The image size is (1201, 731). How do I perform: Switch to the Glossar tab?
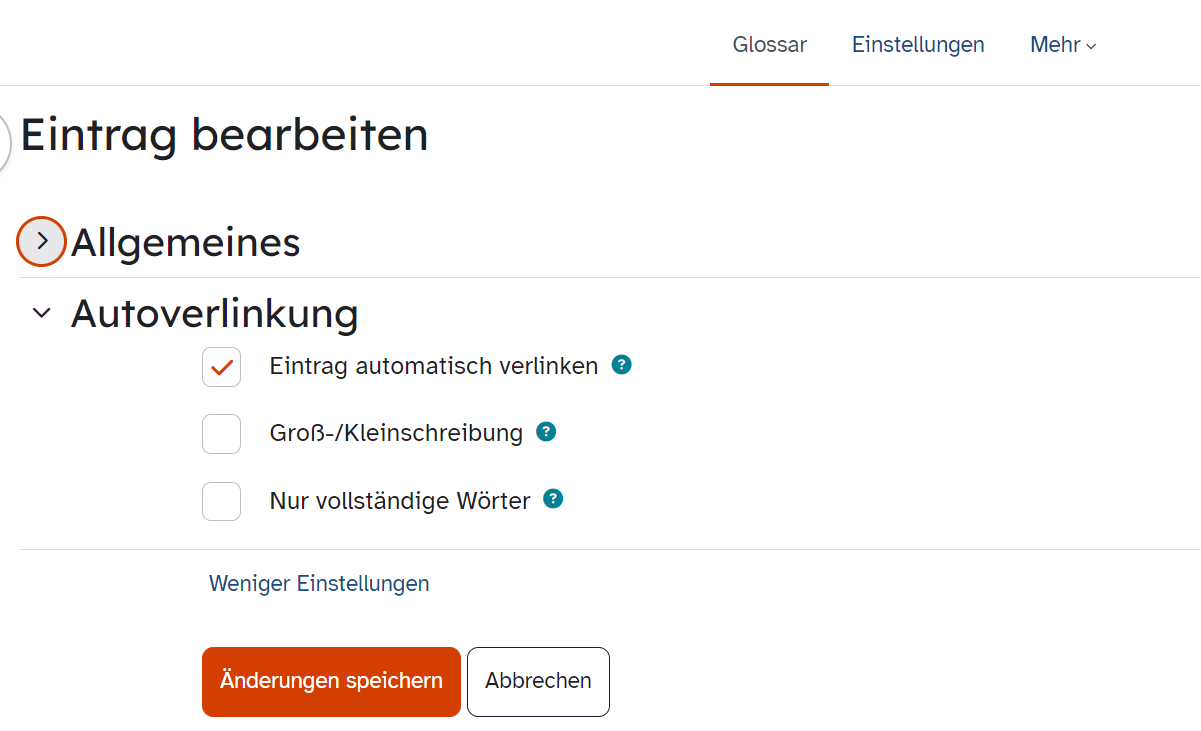click(x=769, y=45)
